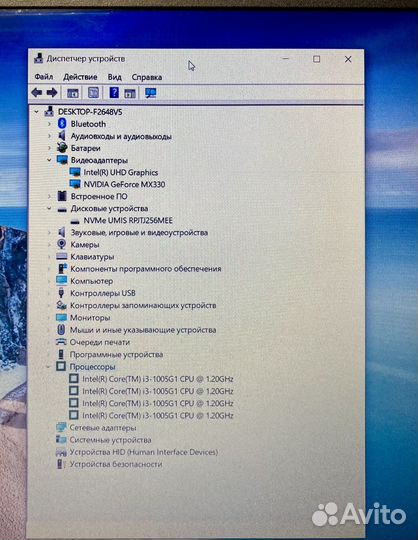
Task: Open the Справка menu
Action: point(147,77)
